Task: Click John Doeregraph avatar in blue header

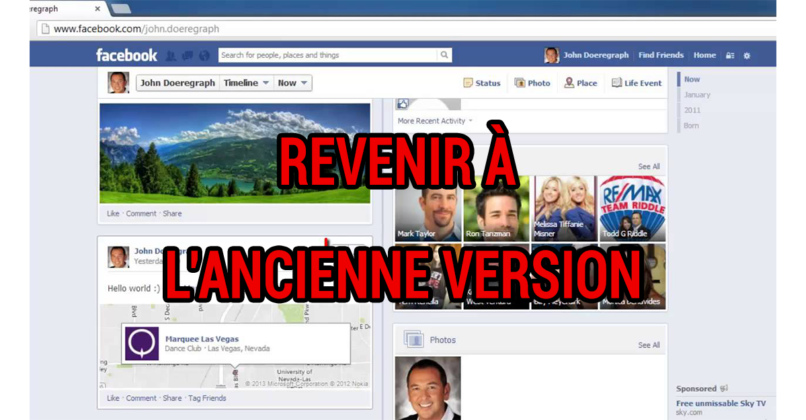Action: (x=552, y=55)
